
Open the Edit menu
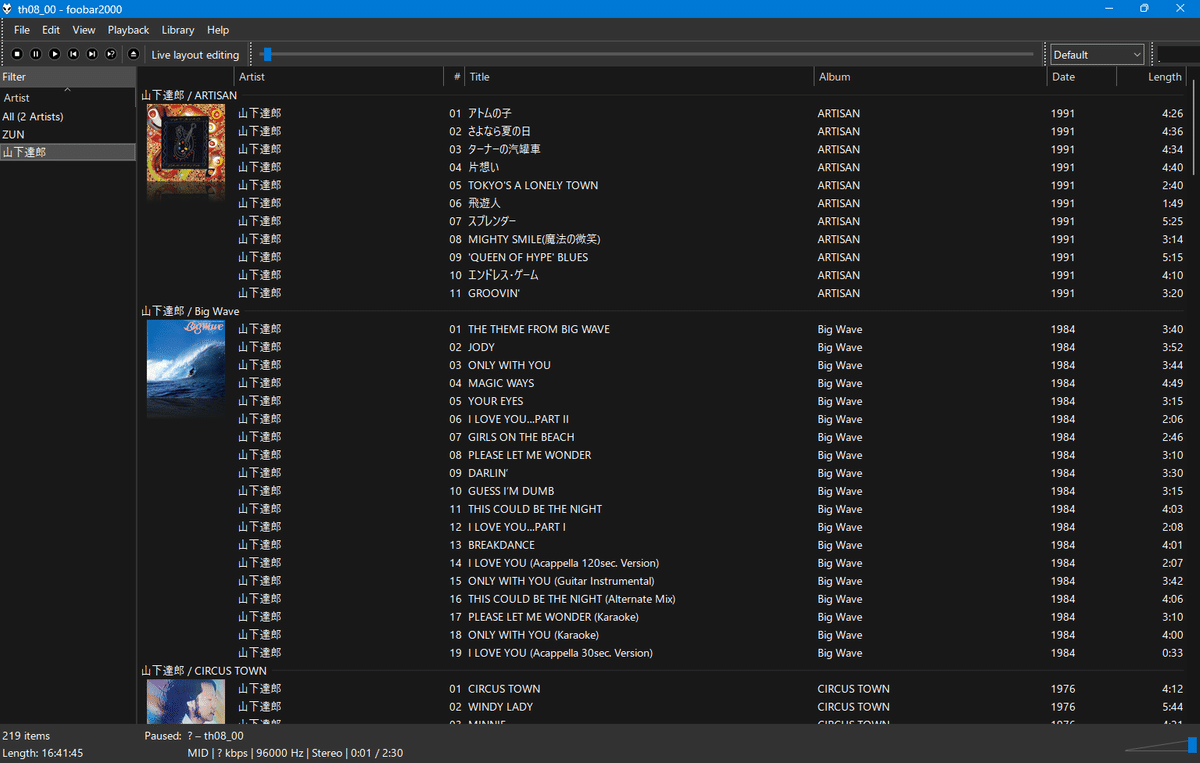point(51,30)
